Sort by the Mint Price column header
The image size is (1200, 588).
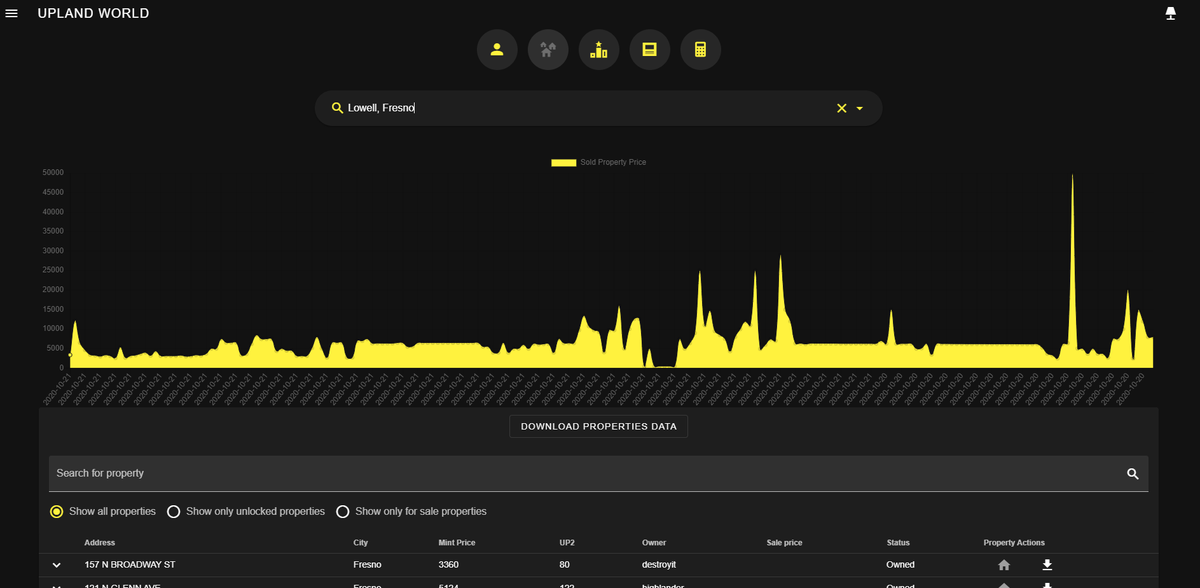457,542
